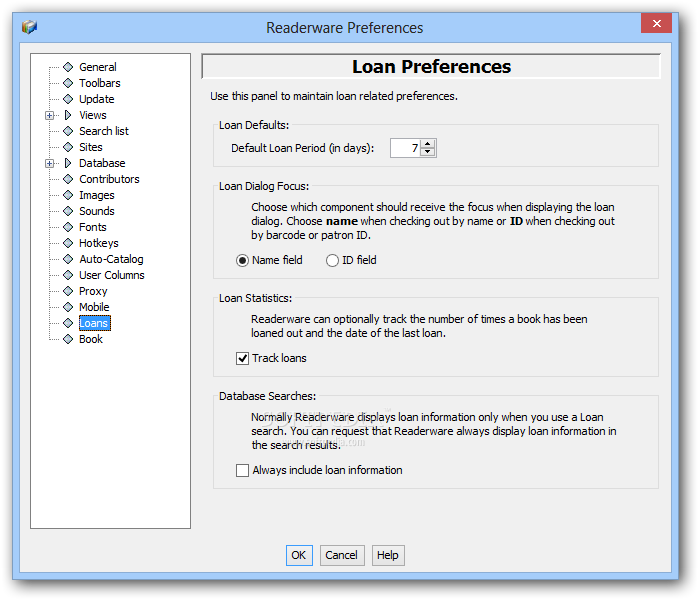The image size is (699, 600).
Task: Open the Book preferences page
Action: click(x=91, y=339)
